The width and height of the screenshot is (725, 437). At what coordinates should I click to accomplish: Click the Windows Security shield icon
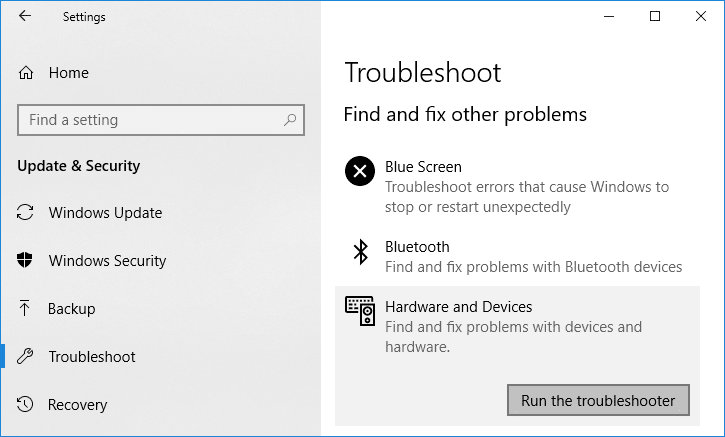[x=26, y=261]
